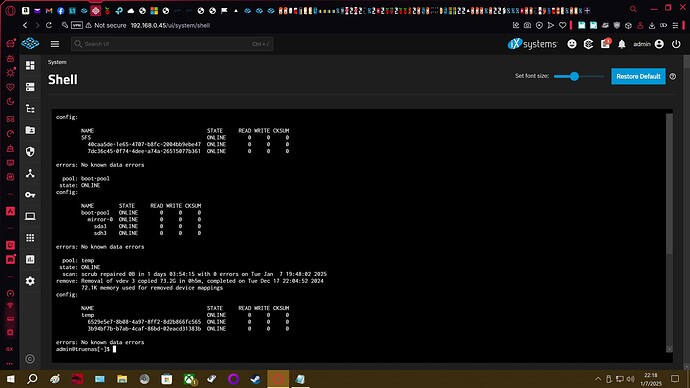Open Virtualization laptop sidebar icon
The width and height of the screenshot is (690, 388).
coord(30,216)
